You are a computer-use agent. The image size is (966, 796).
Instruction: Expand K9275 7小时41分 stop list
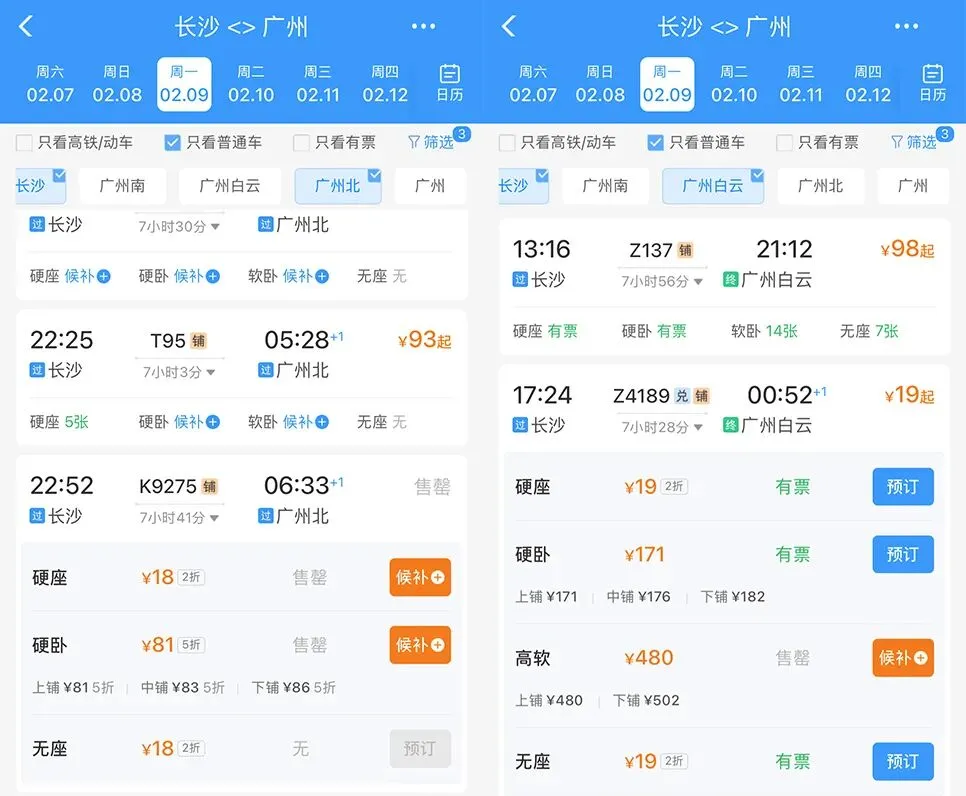pos(179,518)
